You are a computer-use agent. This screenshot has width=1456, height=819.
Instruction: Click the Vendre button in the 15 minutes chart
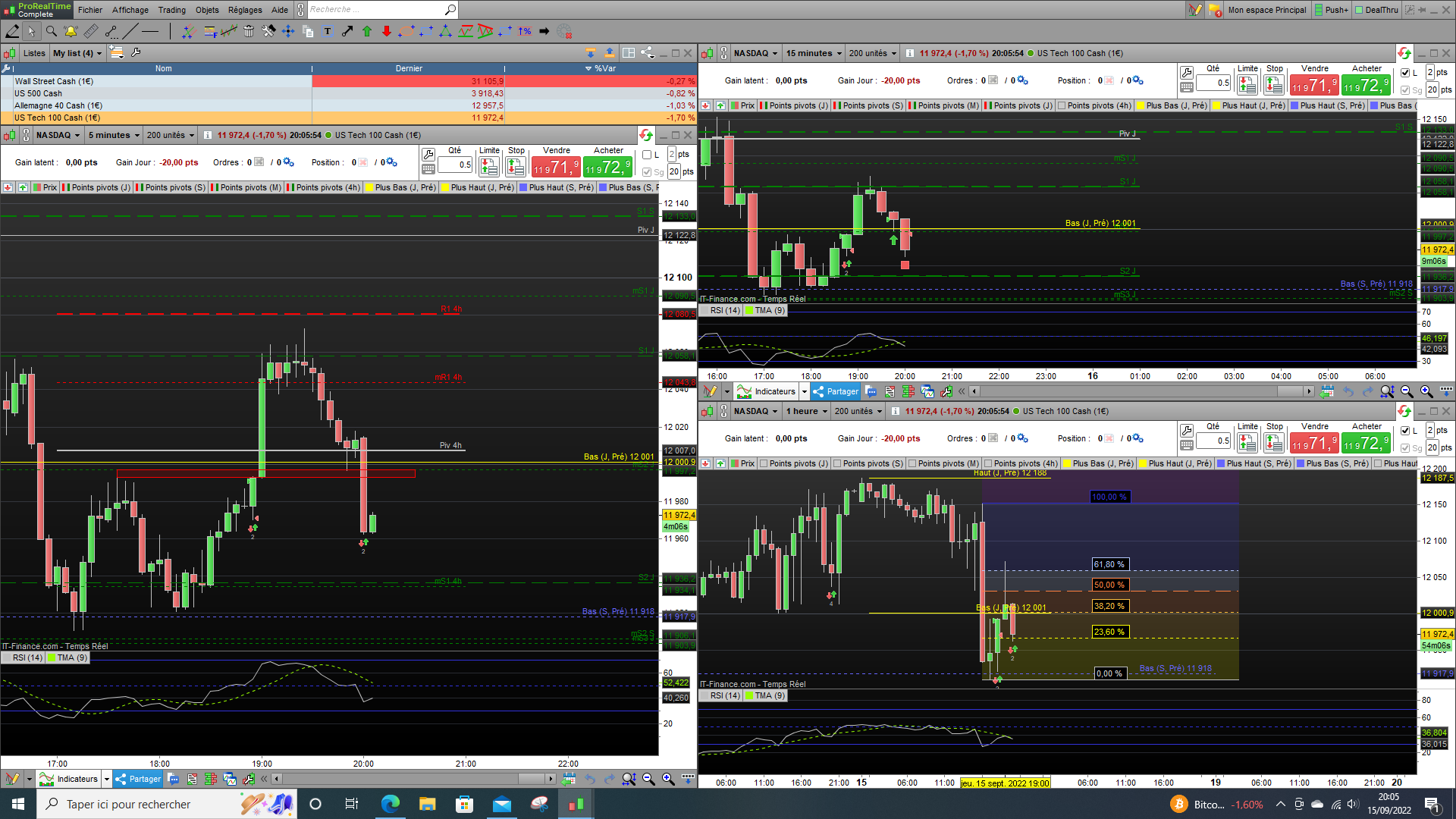pyautogui.click(x=1314, y=85)
